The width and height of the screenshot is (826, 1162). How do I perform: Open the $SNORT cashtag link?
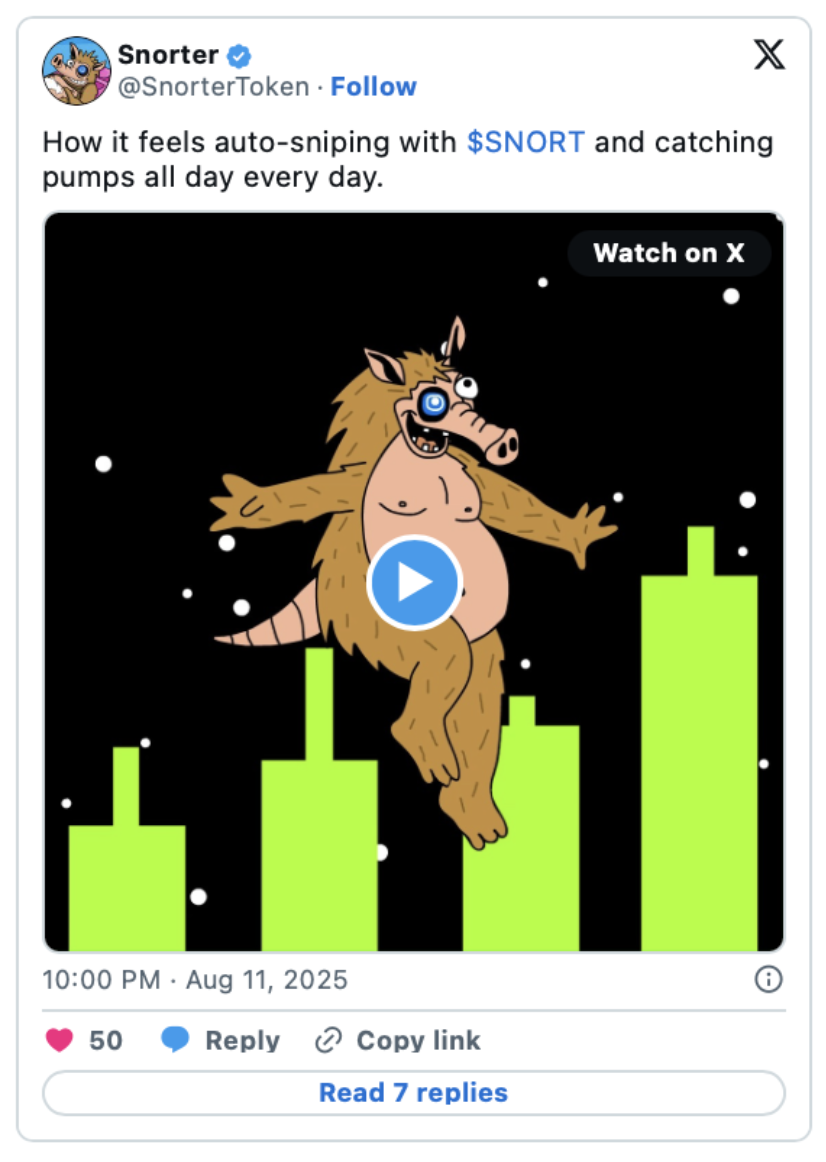(x=525, y=142)
